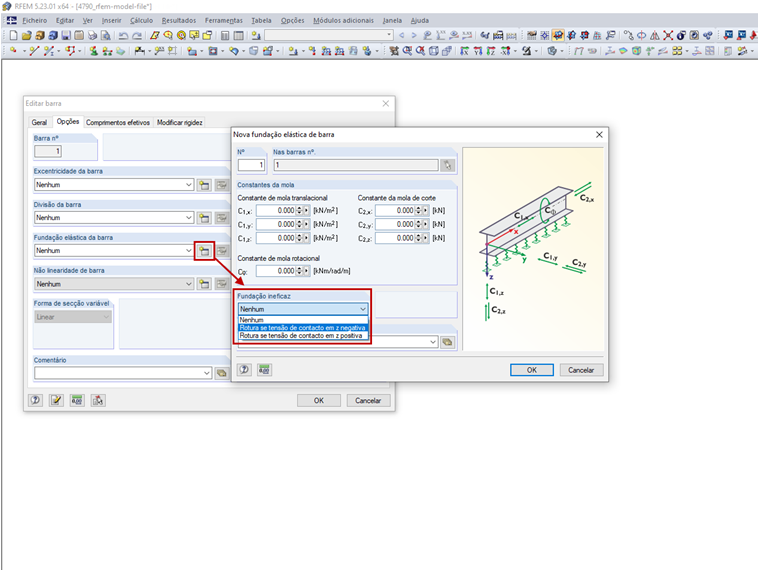Image resolution: width=760 pixels, height=570 pixels.
Task: Open print preview toolbar icon
Action: point(105,35)
